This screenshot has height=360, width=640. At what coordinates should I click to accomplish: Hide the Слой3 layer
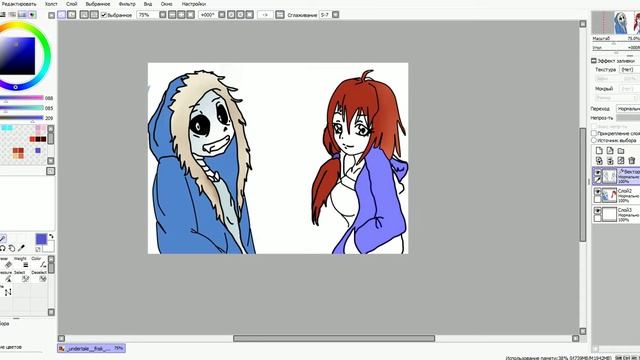(598, 211)
